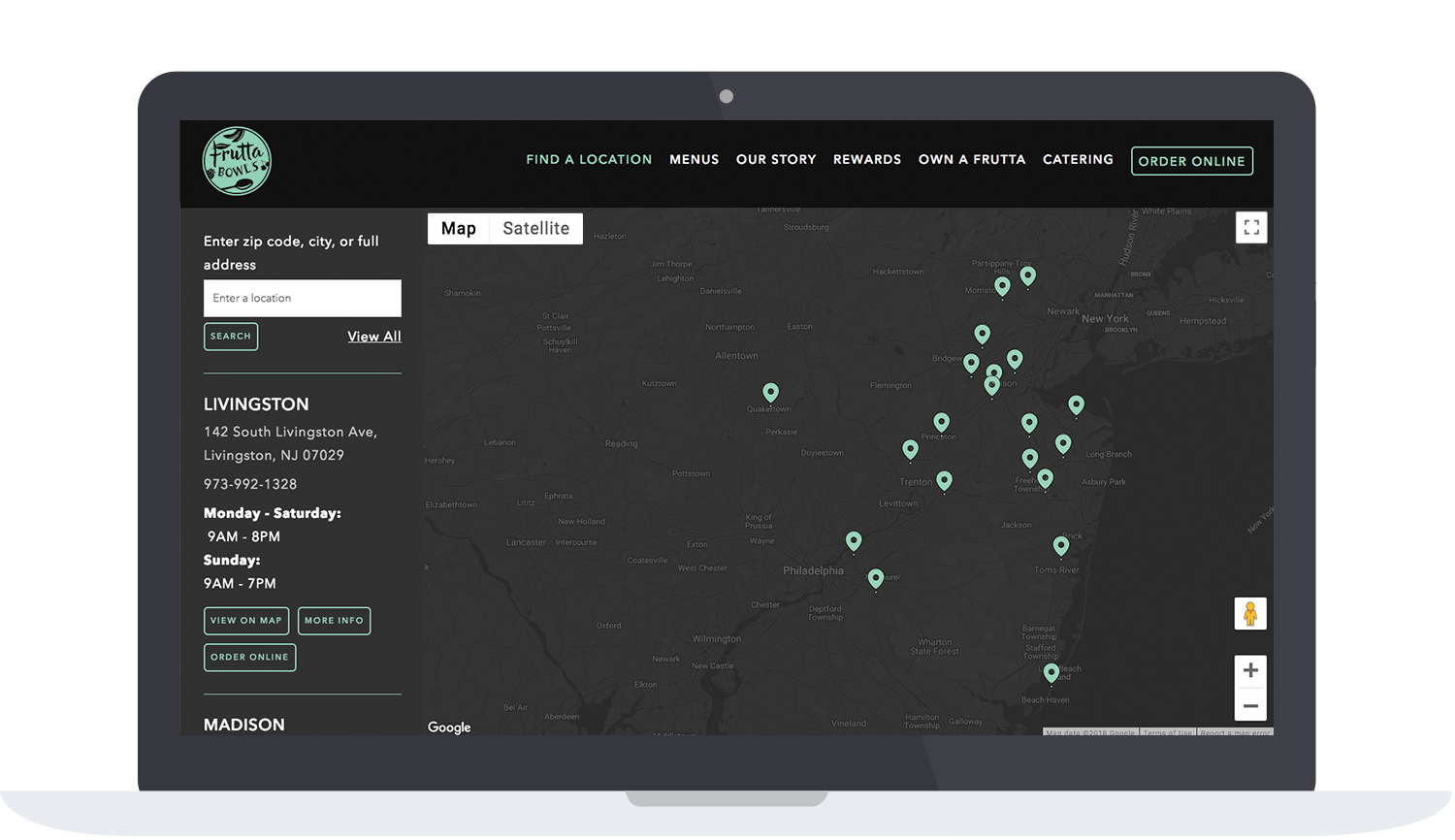Screen dimensions: 1455x840
Task: Switch map to Map view
Action: click(x=458, y=229)
